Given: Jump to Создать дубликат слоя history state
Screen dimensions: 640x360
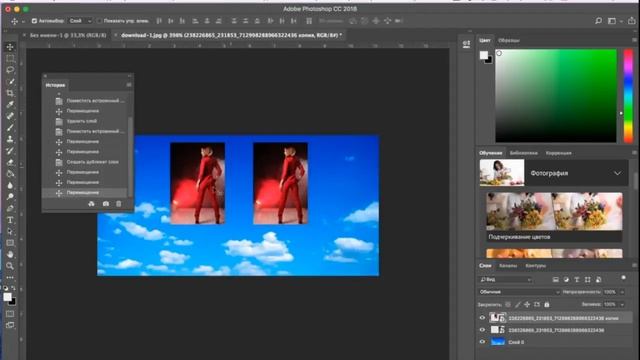Looking at the screenshot, I should click(x=93, y=162).
